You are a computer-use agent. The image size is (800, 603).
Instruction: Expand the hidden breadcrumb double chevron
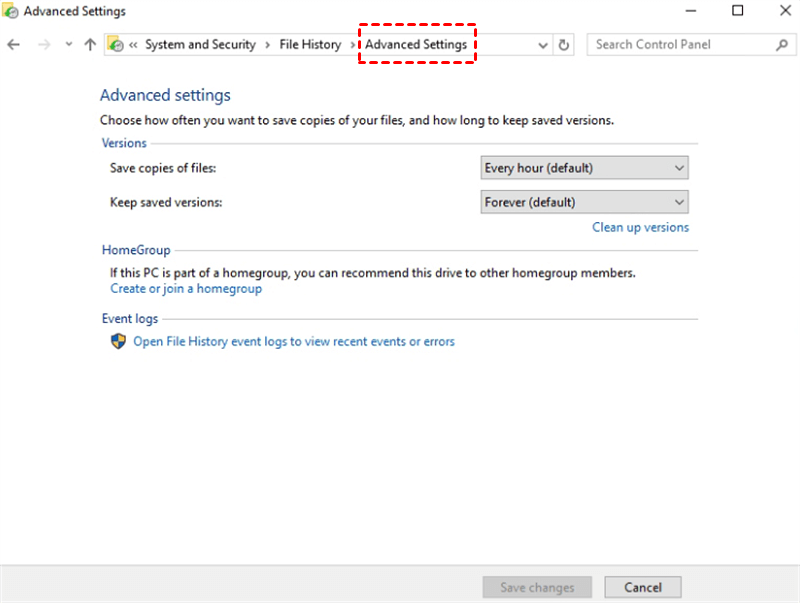(x=133, y=45)
